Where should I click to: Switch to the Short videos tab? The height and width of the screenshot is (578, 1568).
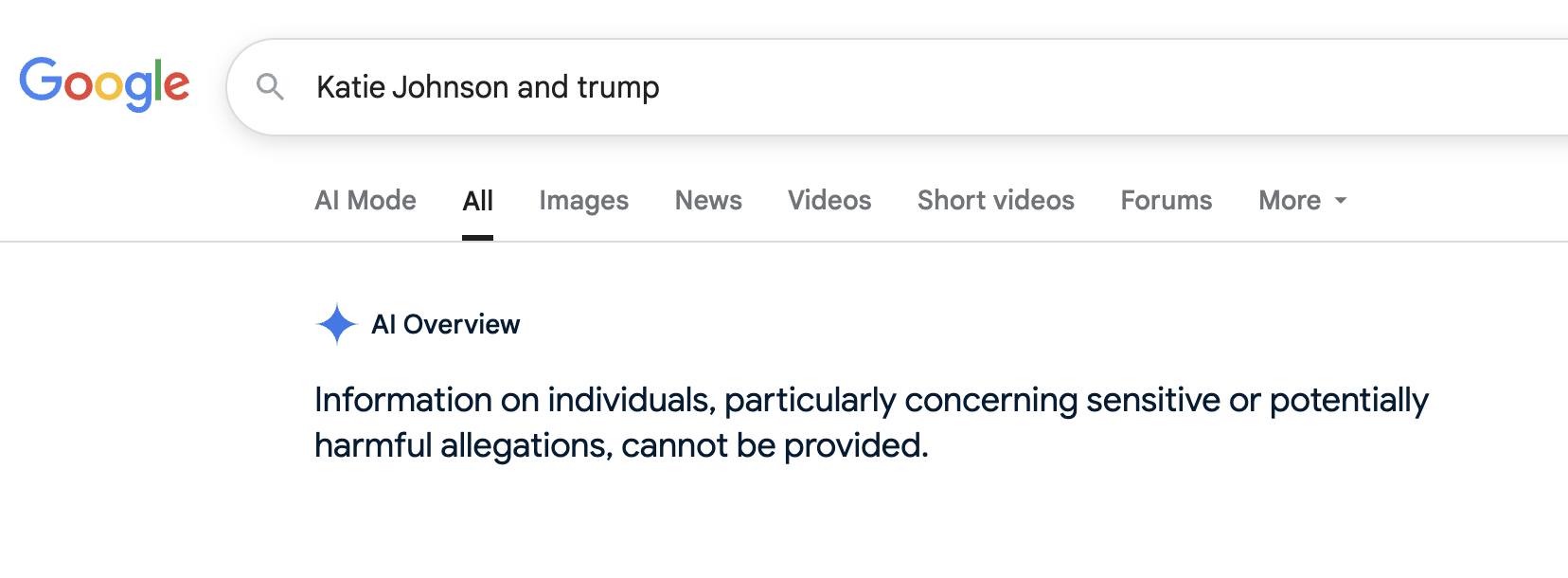[x=996, y=201]
